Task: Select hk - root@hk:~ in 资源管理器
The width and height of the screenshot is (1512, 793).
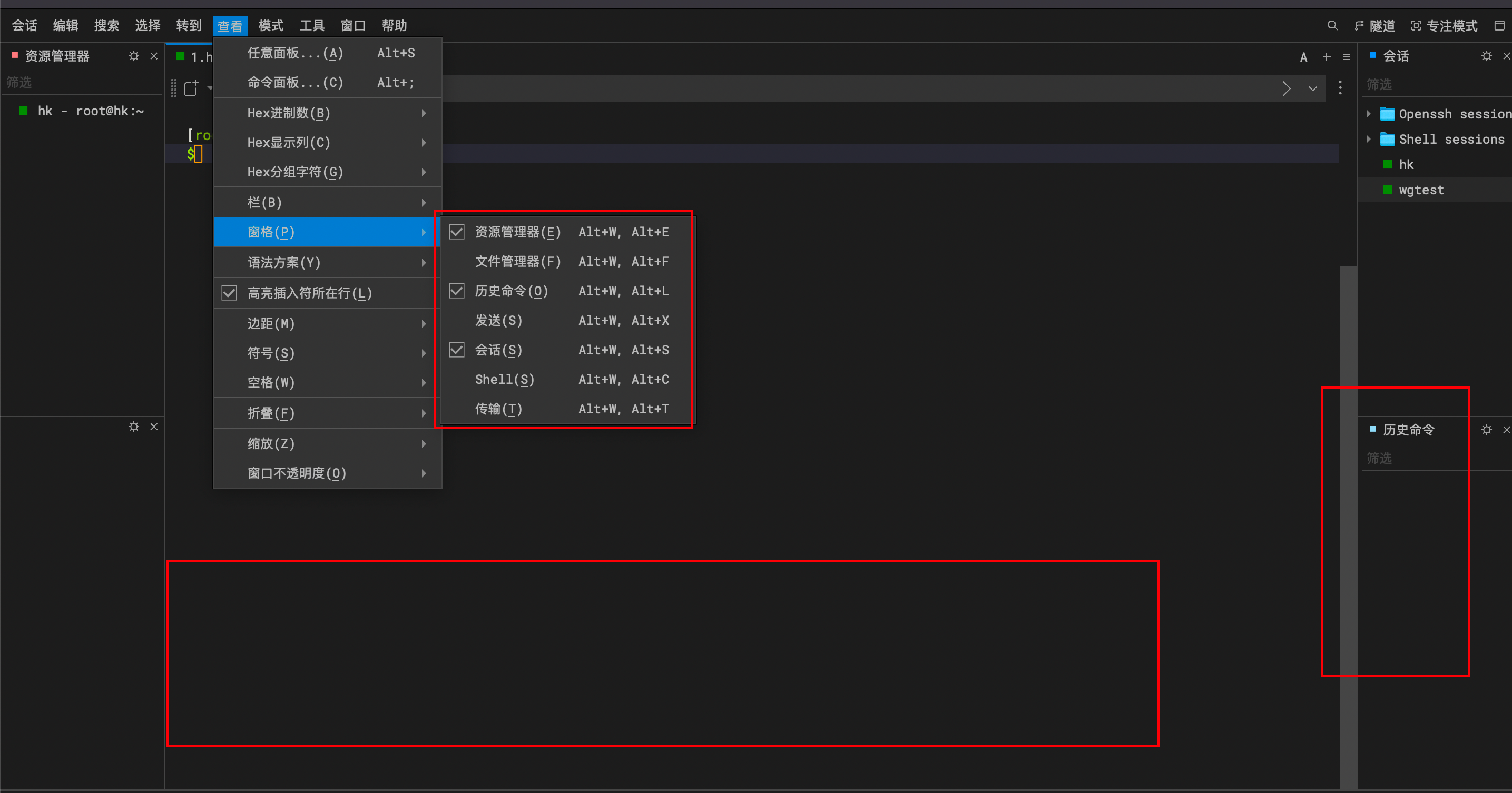Action: tap(82, 111)
